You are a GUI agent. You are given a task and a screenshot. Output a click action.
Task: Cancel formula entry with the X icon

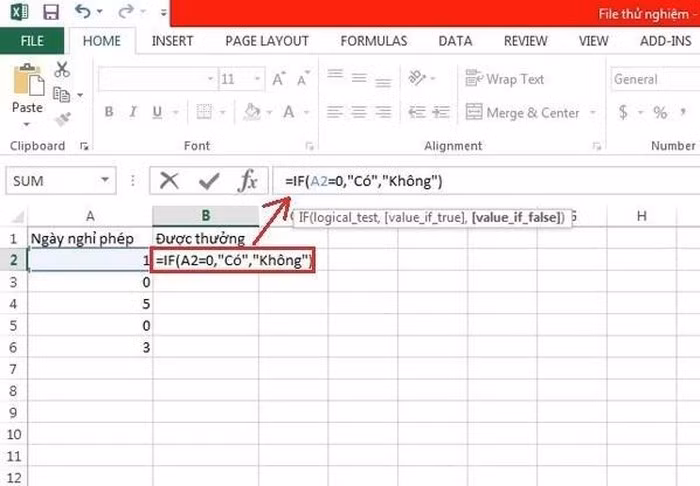(x=170, y=181)
